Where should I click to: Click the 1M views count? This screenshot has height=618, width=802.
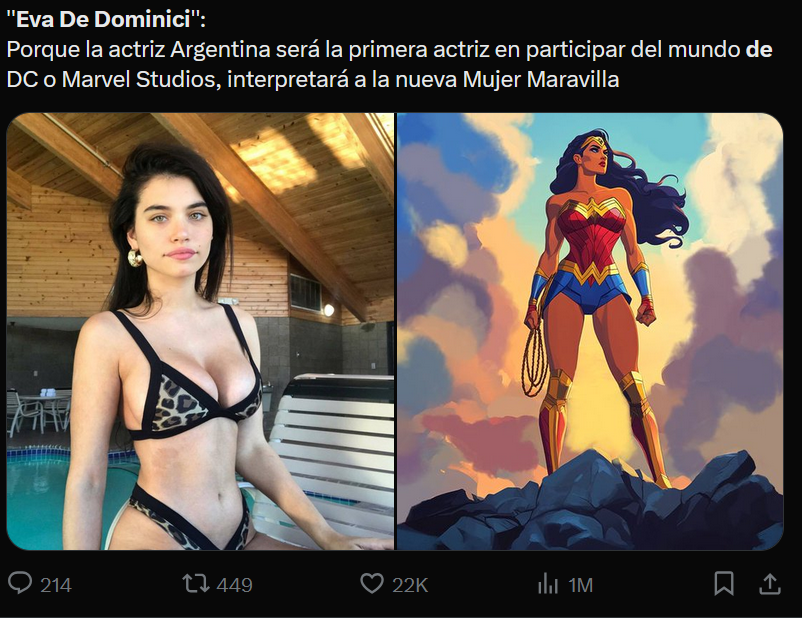pyautogui.click(x=581, y=585)
